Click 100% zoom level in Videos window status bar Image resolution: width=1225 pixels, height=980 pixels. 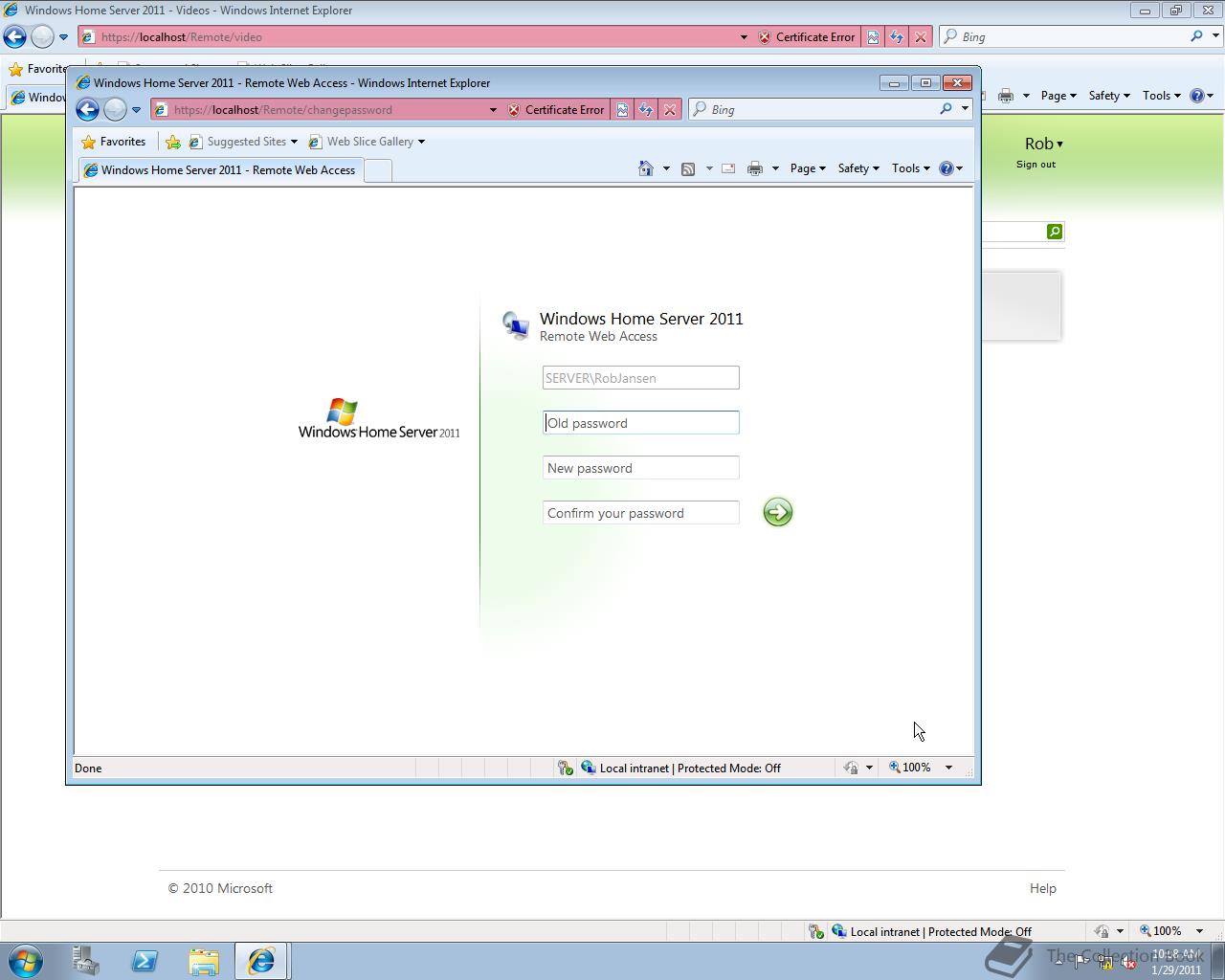coord(1160,931)
